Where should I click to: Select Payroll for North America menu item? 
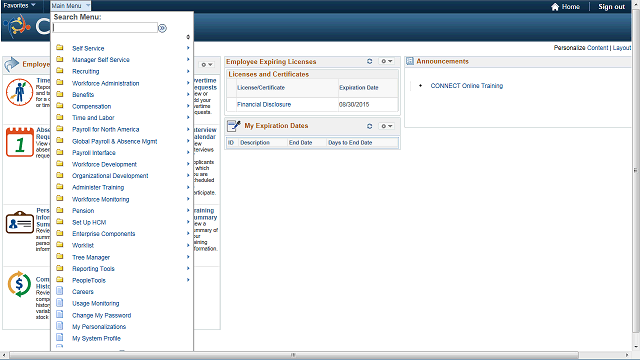tap(106, 129)
